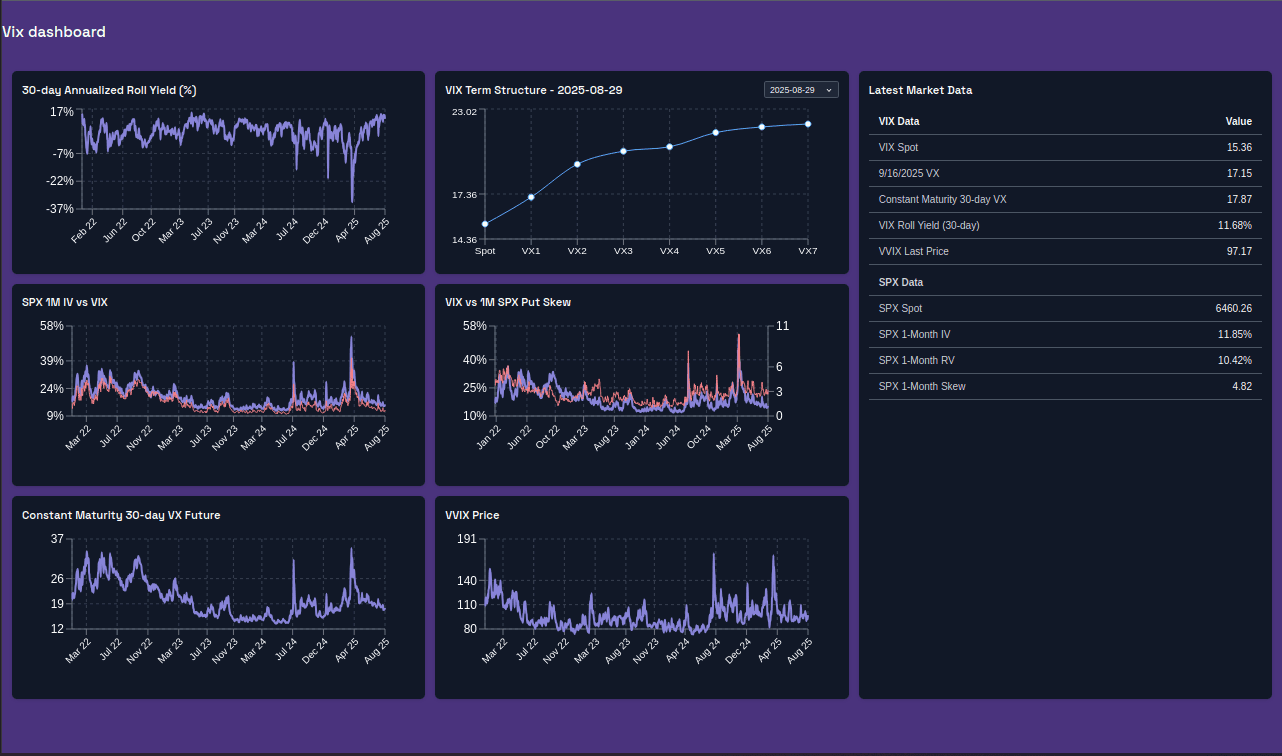Screen dimensions: 1282x756
Task: Click the Latest Market Data heading
Action: 920,90
